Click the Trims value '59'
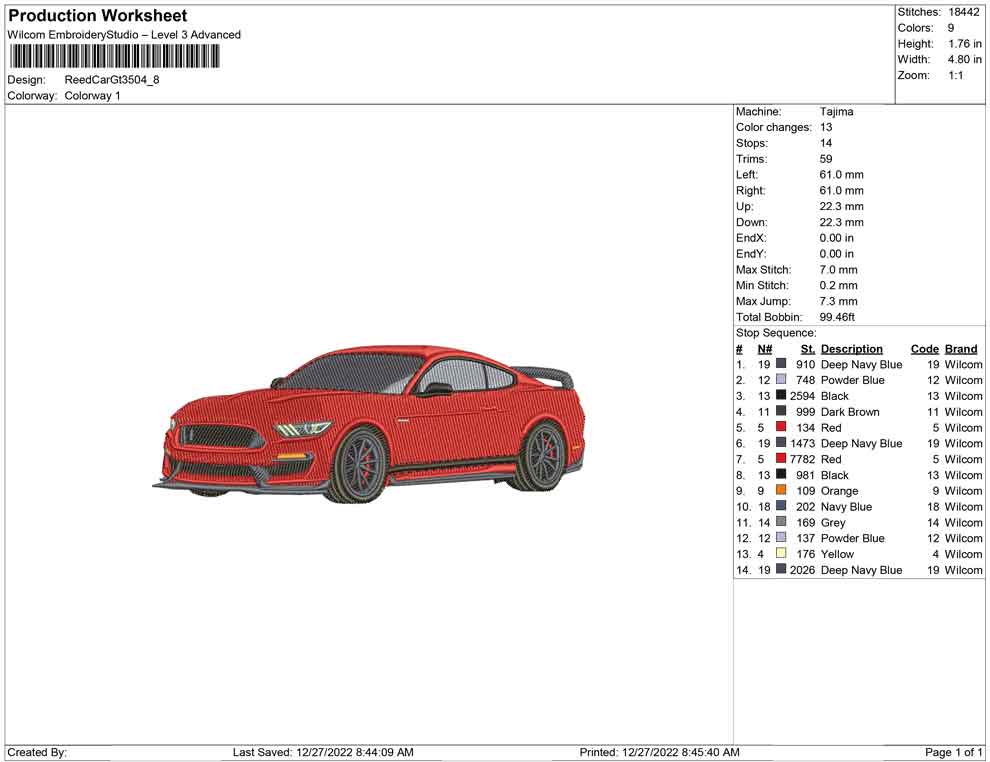This screenshot has height=762, width=990. [826, 159]
